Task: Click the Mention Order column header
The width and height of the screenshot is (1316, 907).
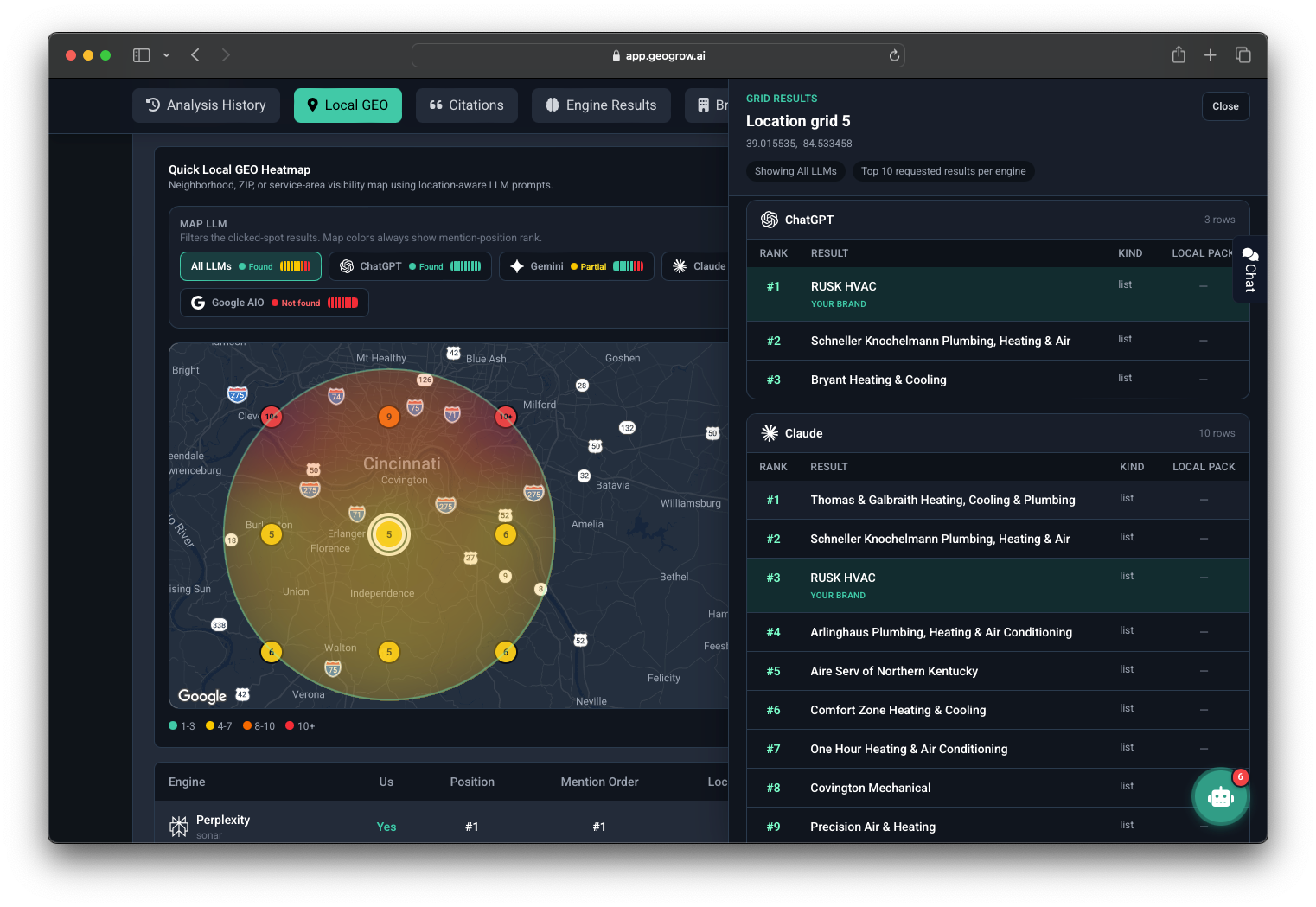Action: click(600, 782)
